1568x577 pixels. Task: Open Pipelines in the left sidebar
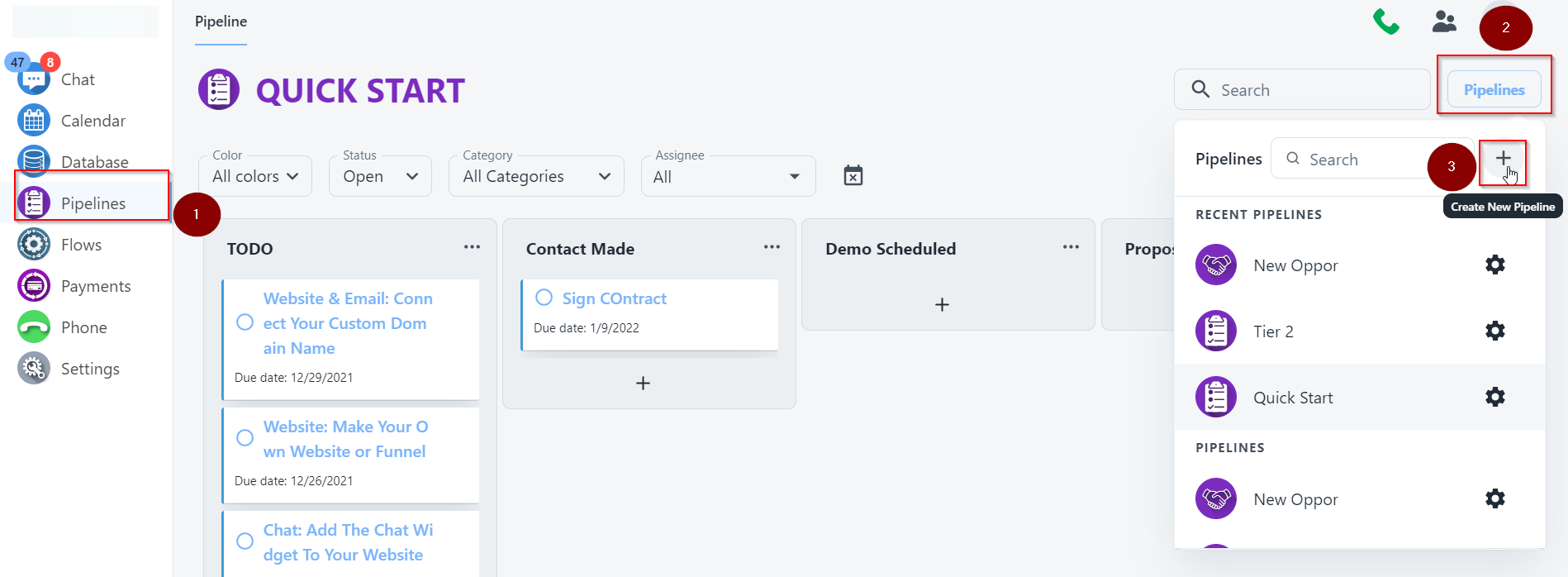93,203
